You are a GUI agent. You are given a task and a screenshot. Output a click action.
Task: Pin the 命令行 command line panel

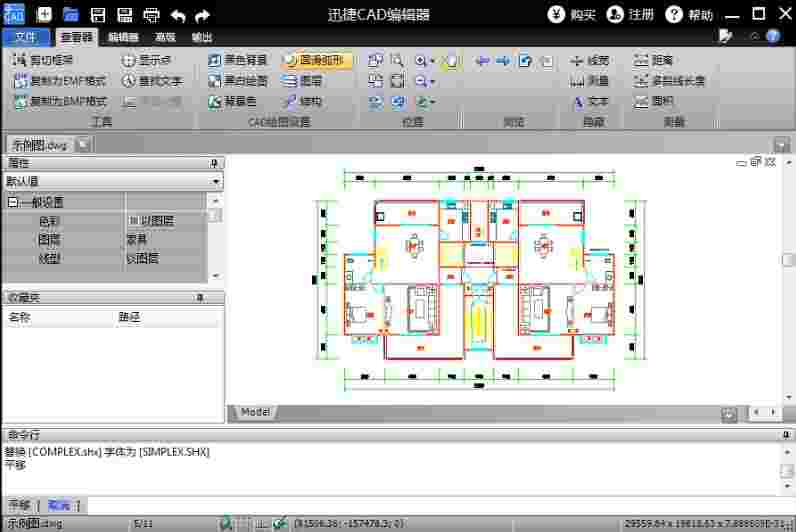(786, 435)
